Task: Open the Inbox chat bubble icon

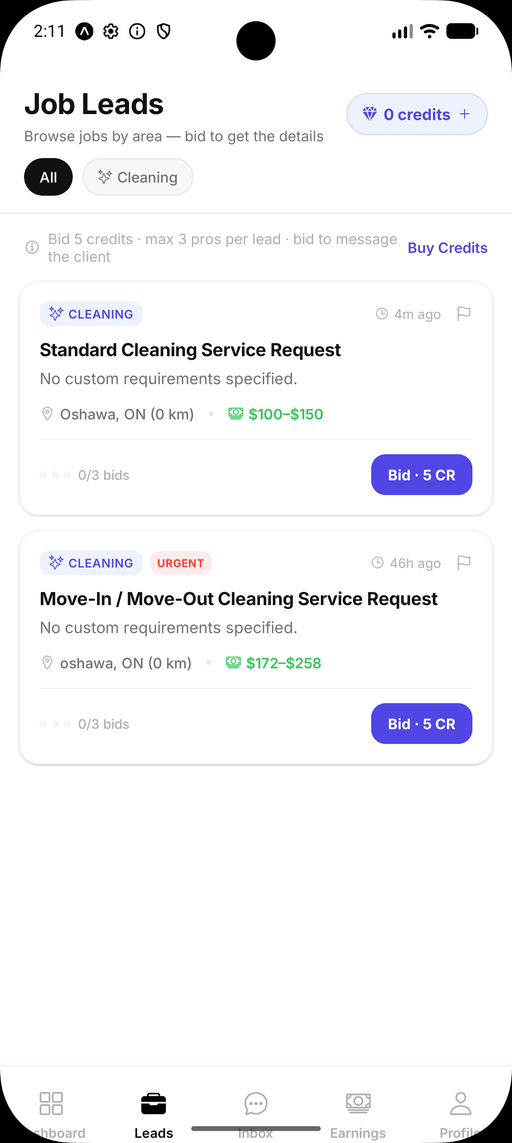Action: (x=256, y=1103)
